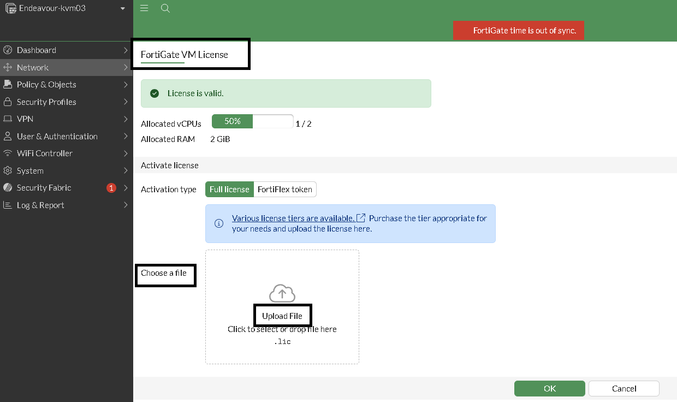Open the VPN menu item
677x402 pixels.
(x=66, y=119)
